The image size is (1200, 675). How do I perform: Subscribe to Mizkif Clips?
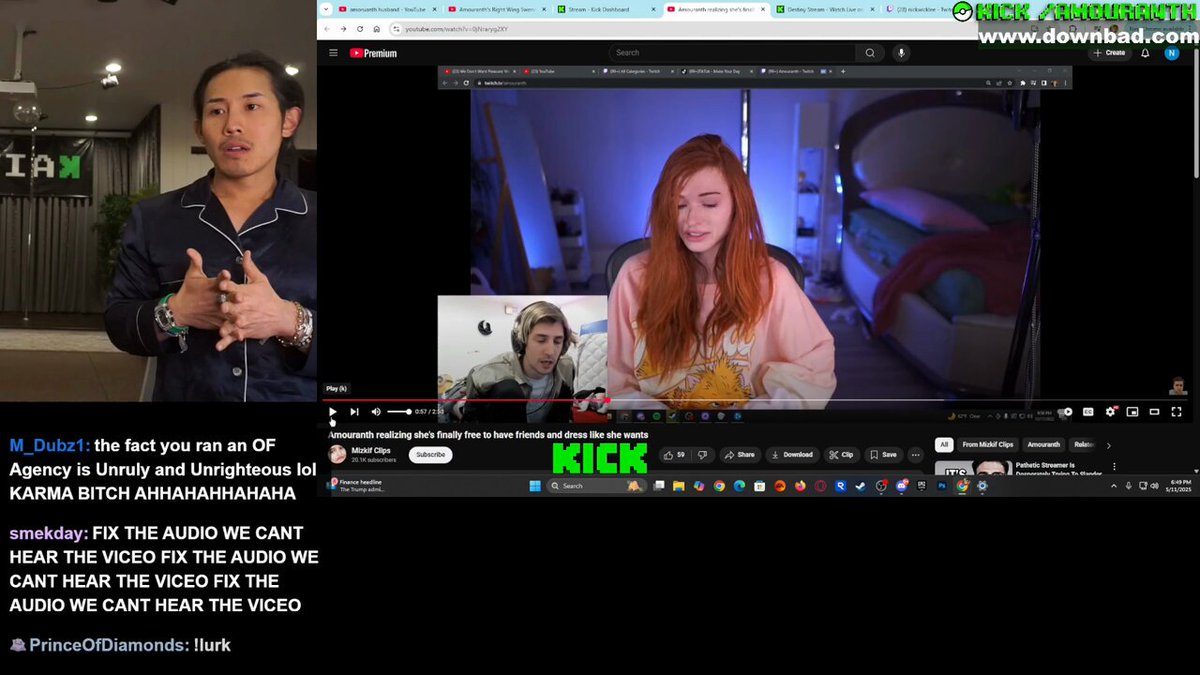click(x=430, y=454)
